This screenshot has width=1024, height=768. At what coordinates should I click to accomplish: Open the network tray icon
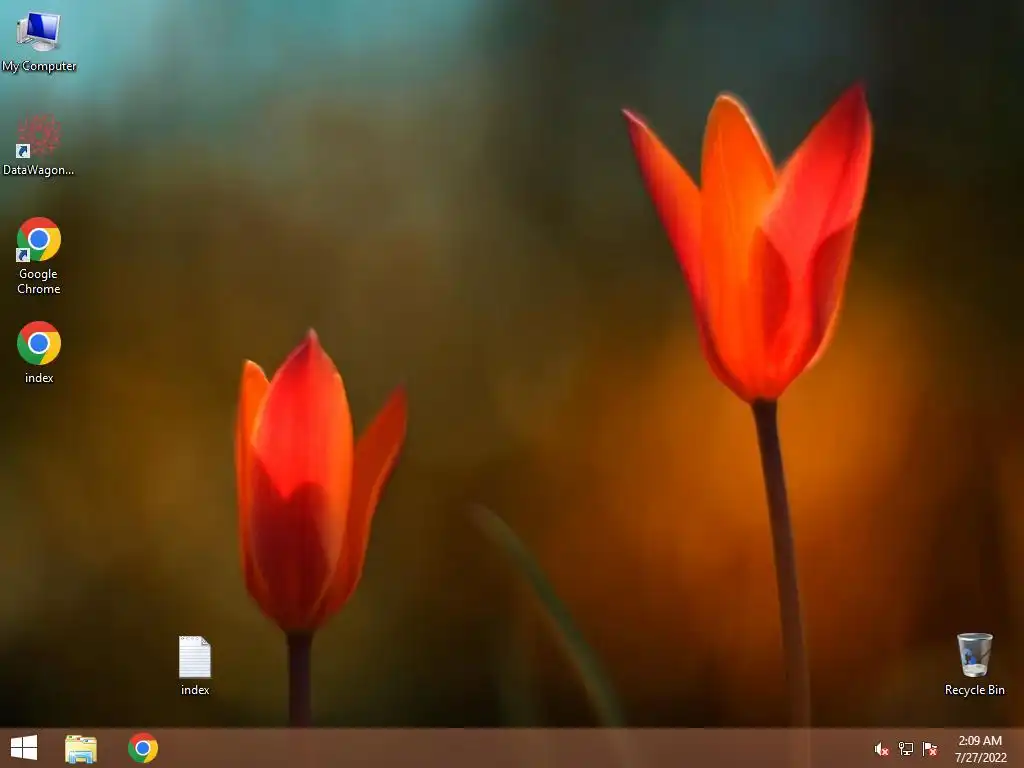coord(906,749)
